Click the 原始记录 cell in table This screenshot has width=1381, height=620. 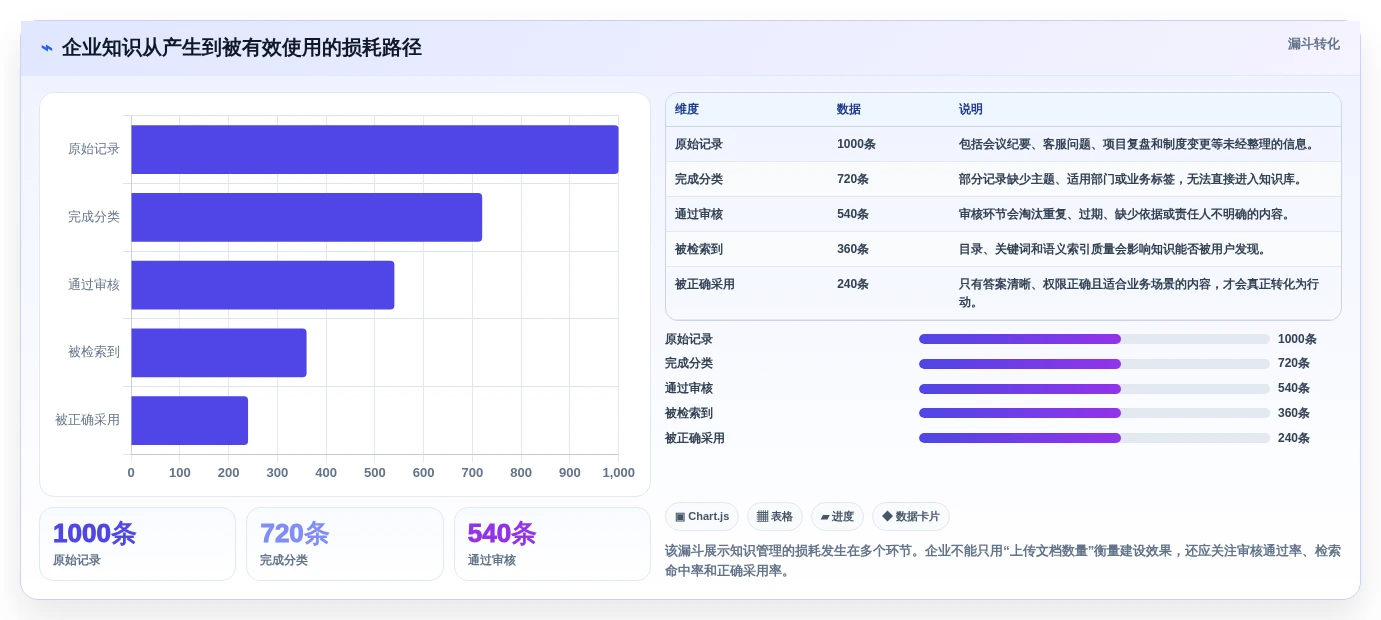point(699,144)
